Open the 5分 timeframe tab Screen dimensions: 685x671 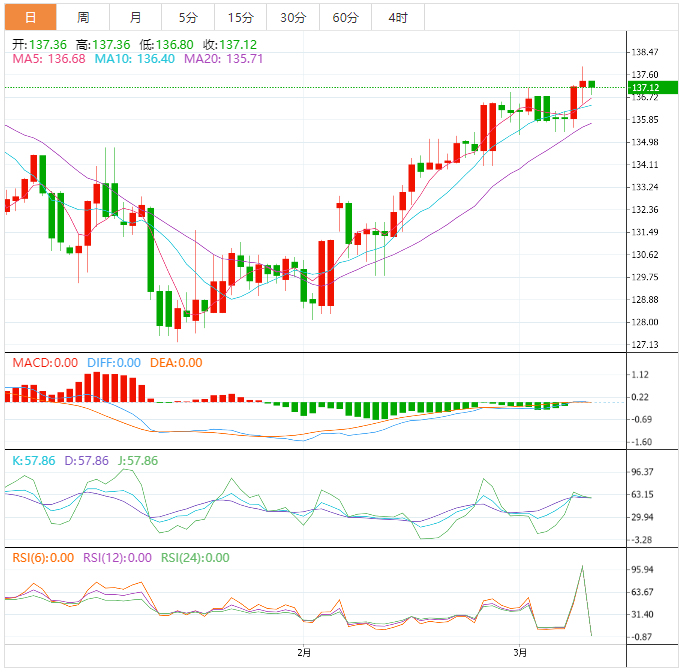coord(188,17)
